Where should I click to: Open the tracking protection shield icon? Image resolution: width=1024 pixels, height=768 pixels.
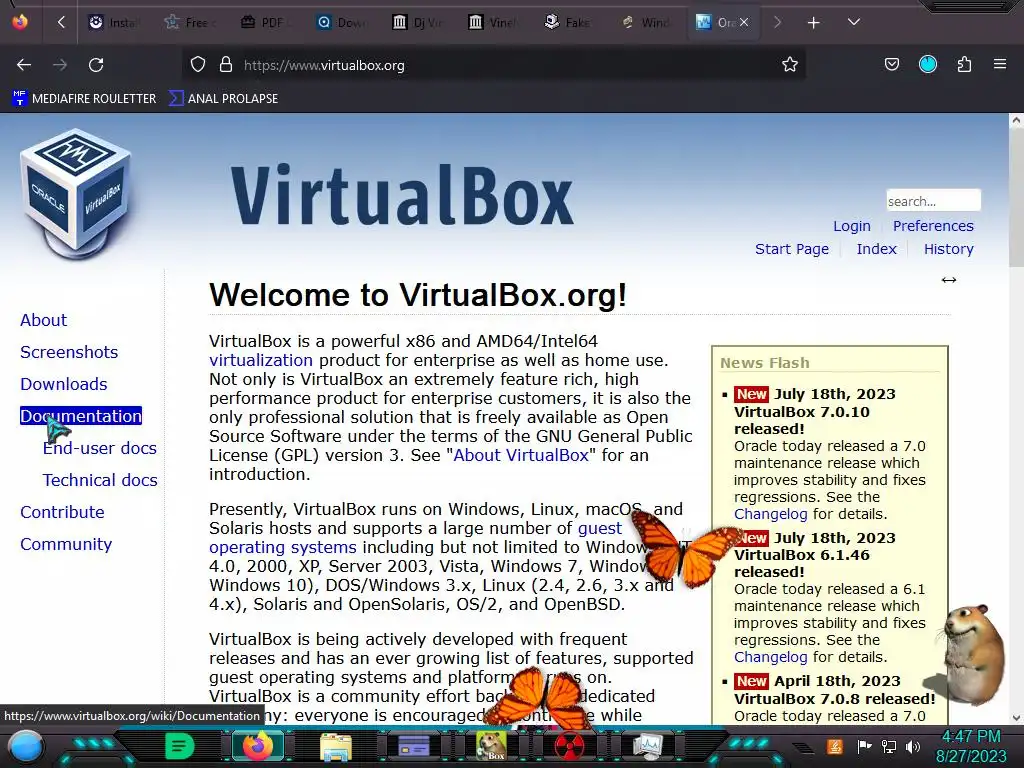[x=198, y=65]
